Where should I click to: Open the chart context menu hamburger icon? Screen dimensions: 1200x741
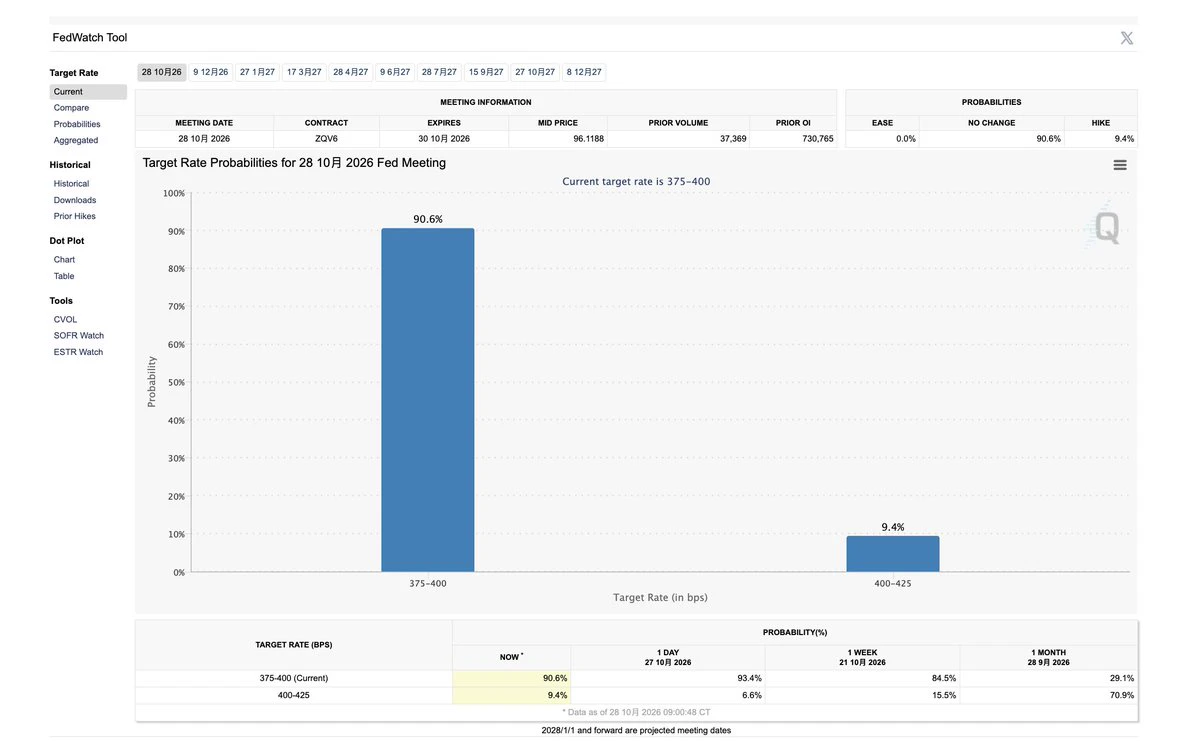(1120, 165)
